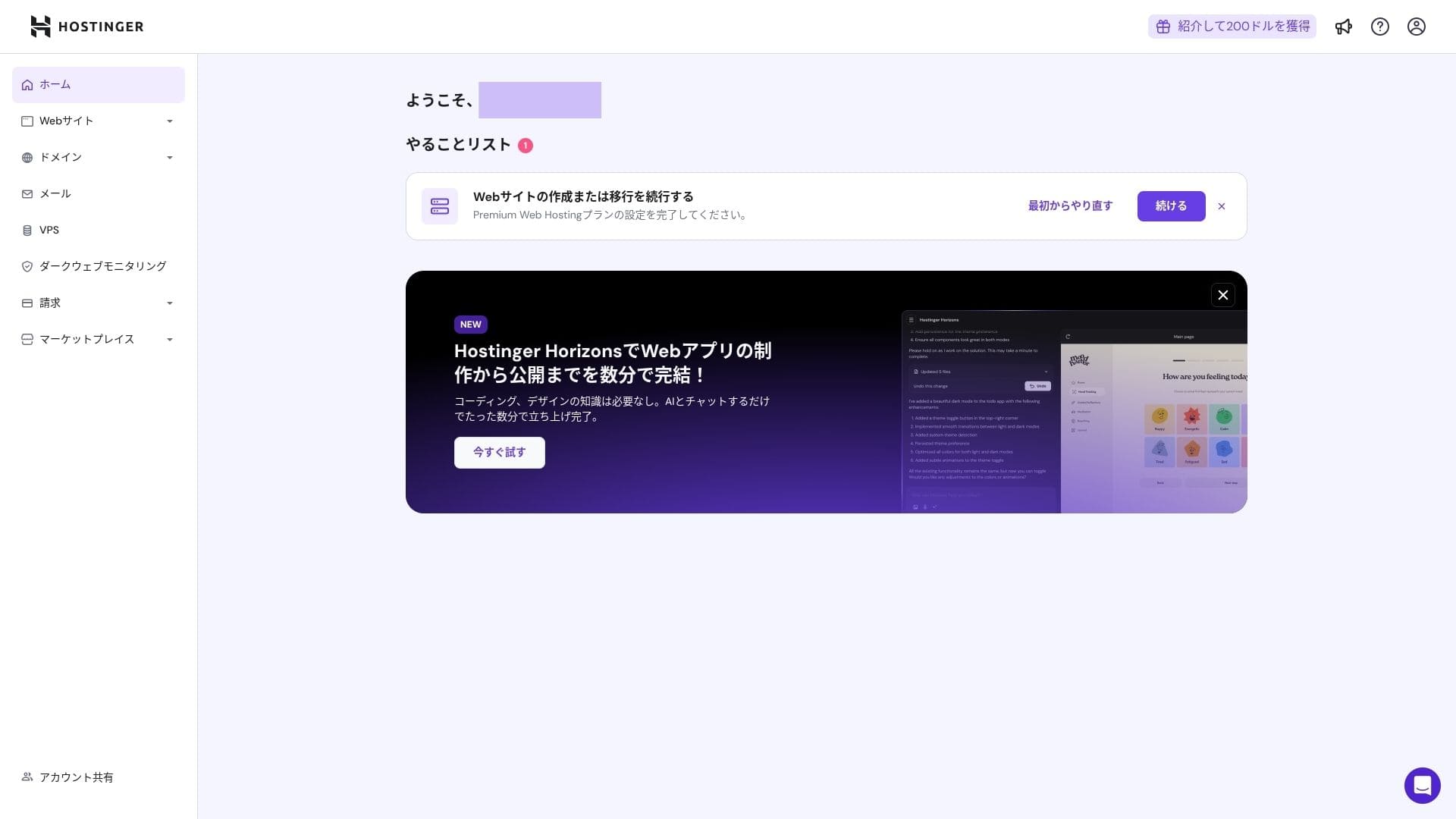Click 紹介して200ドルを獲得 referral button
This screenshot has width=1456, height=819.
pyautogui.click(x=1232, y=27)
